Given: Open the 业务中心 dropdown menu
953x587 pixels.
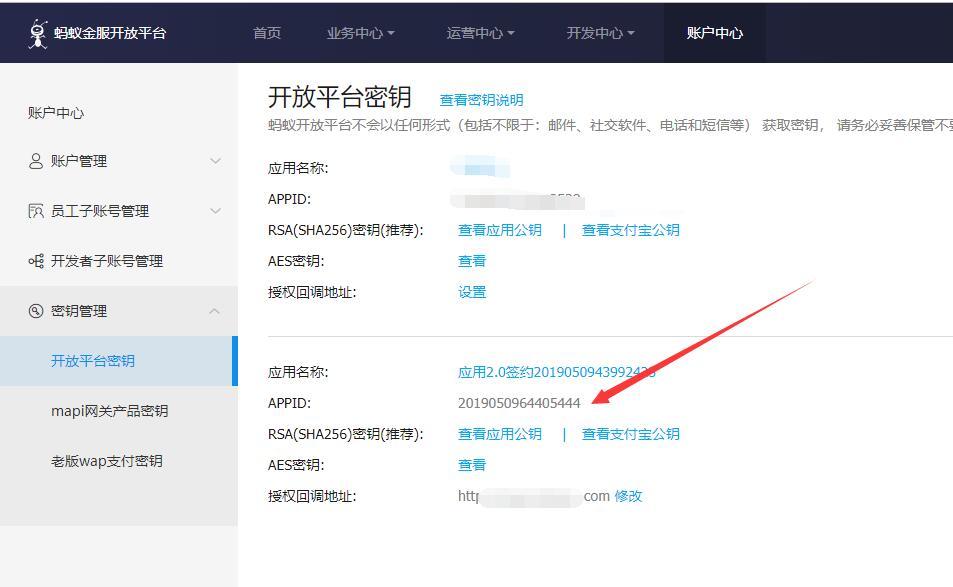Looking at the screenshot, I should 360,33.
